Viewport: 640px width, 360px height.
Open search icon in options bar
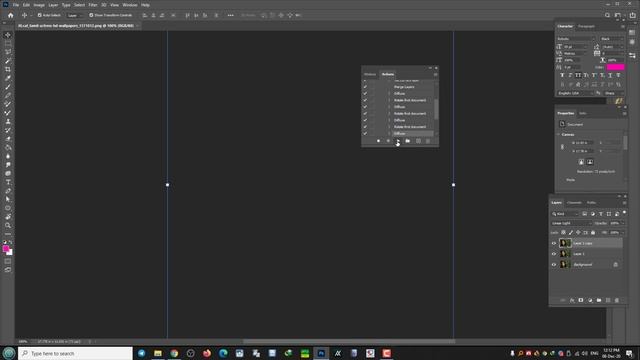click(x=607, y=15)
